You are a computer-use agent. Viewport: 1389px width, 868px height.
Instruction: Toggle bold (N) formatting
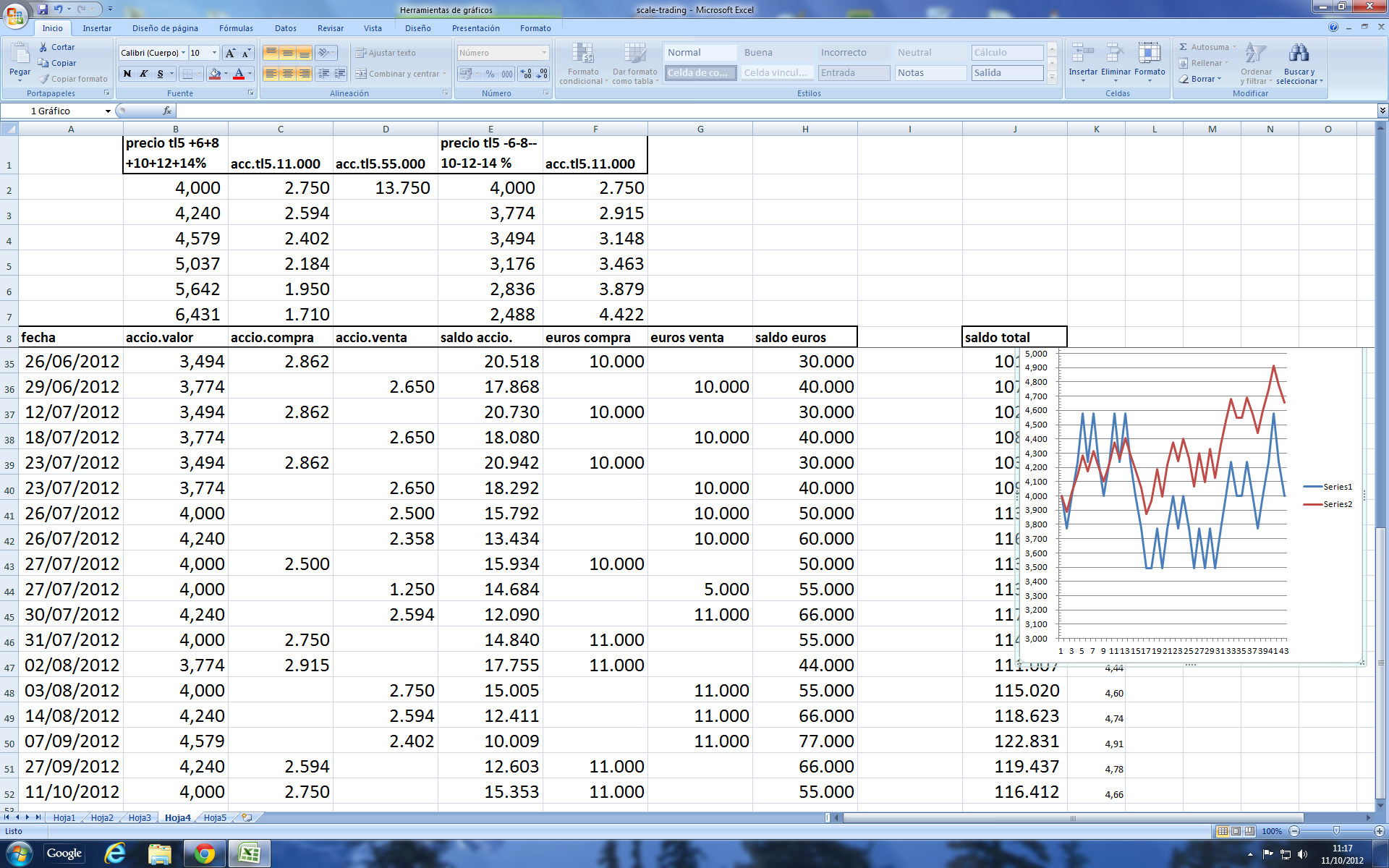127,74
